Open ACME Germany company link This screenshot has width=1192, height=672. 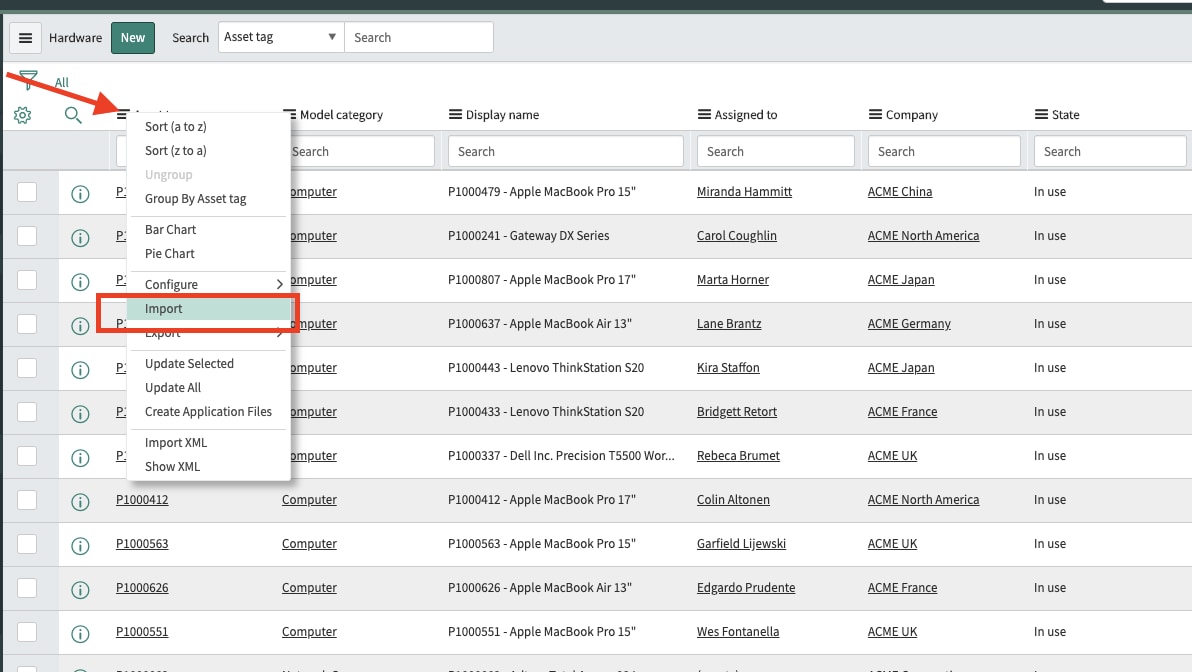[909, 324]
